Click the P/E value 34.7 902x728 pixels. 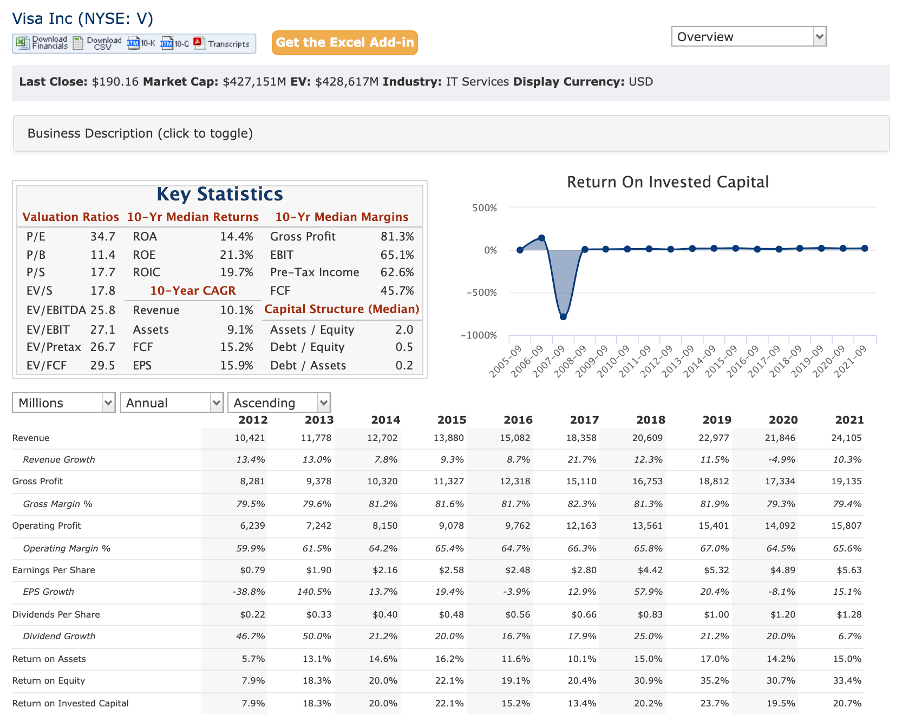[x=102, y=237]
